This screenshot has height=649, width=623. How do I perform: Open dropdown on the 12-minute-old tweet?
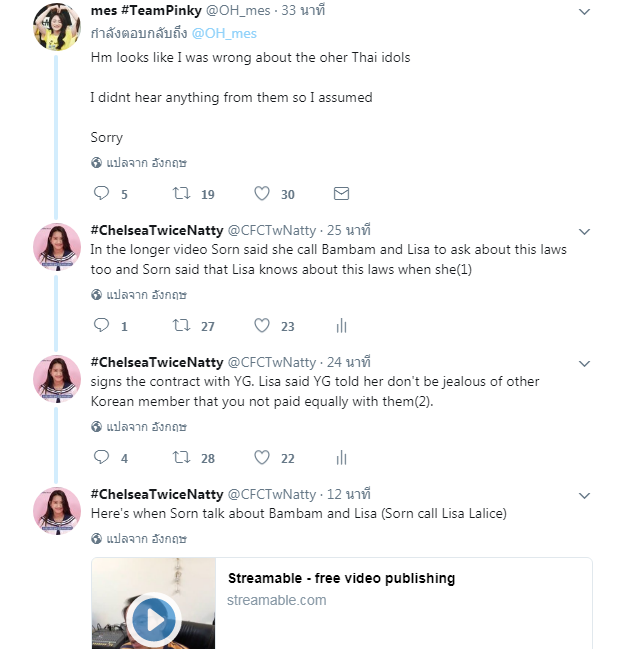point(585,495)
